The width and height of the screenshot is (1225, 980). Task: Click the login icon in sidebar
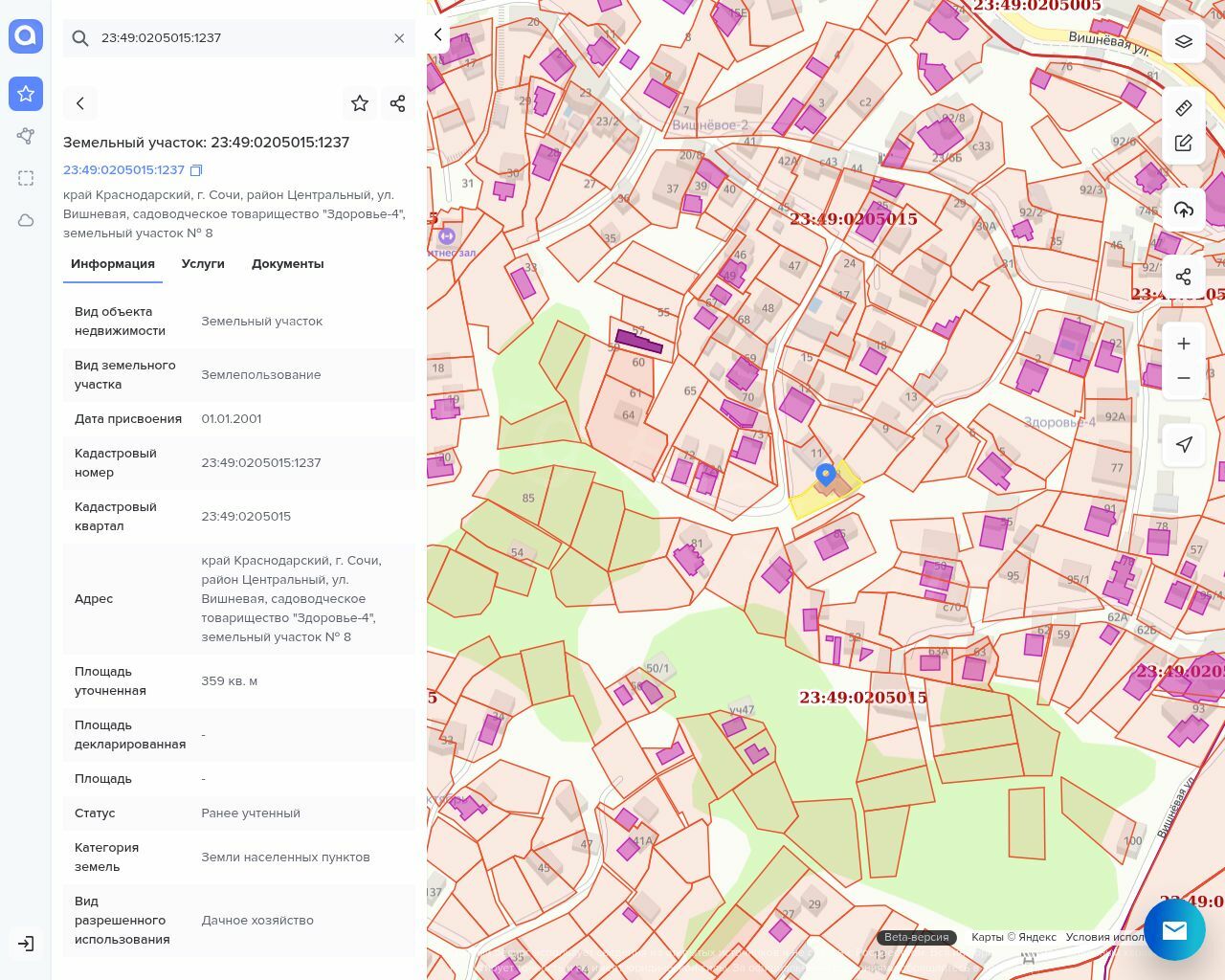[x=26, y=944]
